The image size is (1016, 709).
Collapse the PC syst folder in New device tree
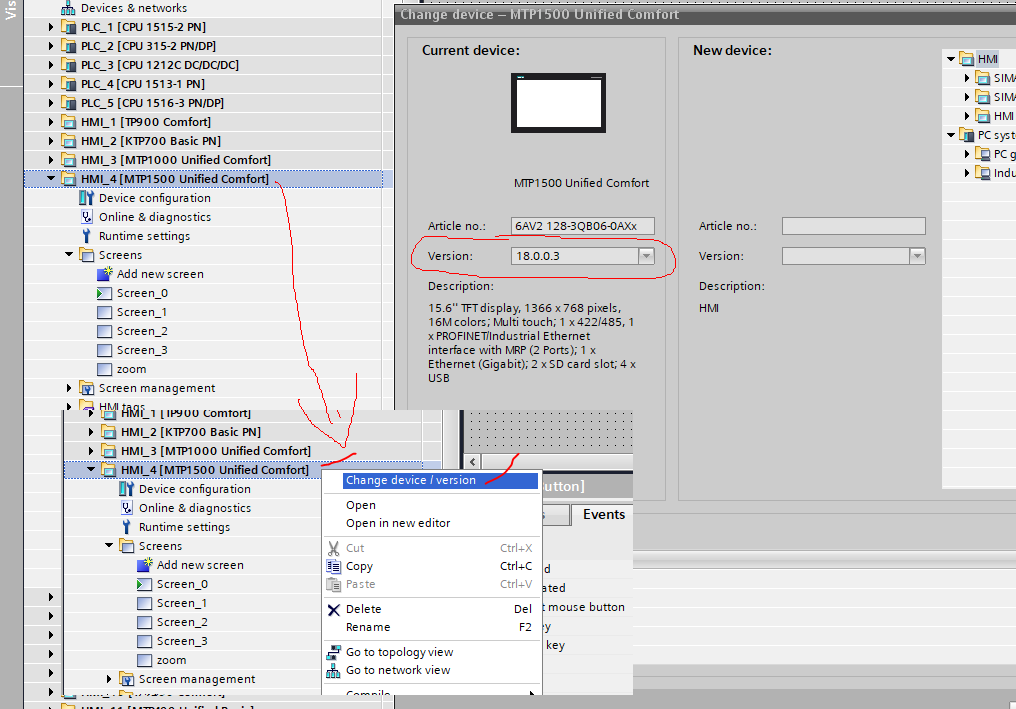tap(951, 135)
